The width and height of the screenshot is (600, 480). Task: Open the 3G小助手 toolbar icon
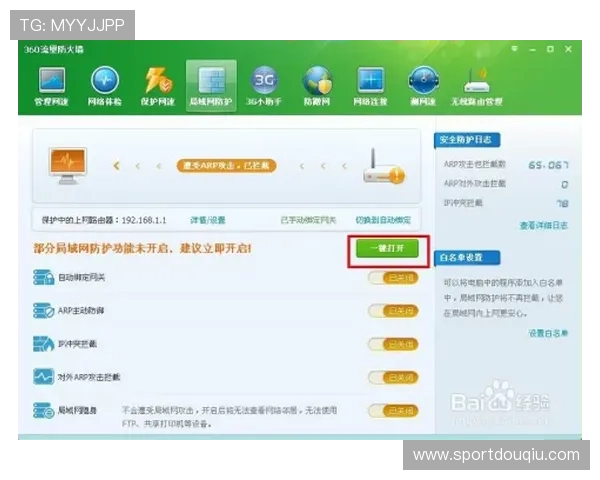click(x=264, y=86)
